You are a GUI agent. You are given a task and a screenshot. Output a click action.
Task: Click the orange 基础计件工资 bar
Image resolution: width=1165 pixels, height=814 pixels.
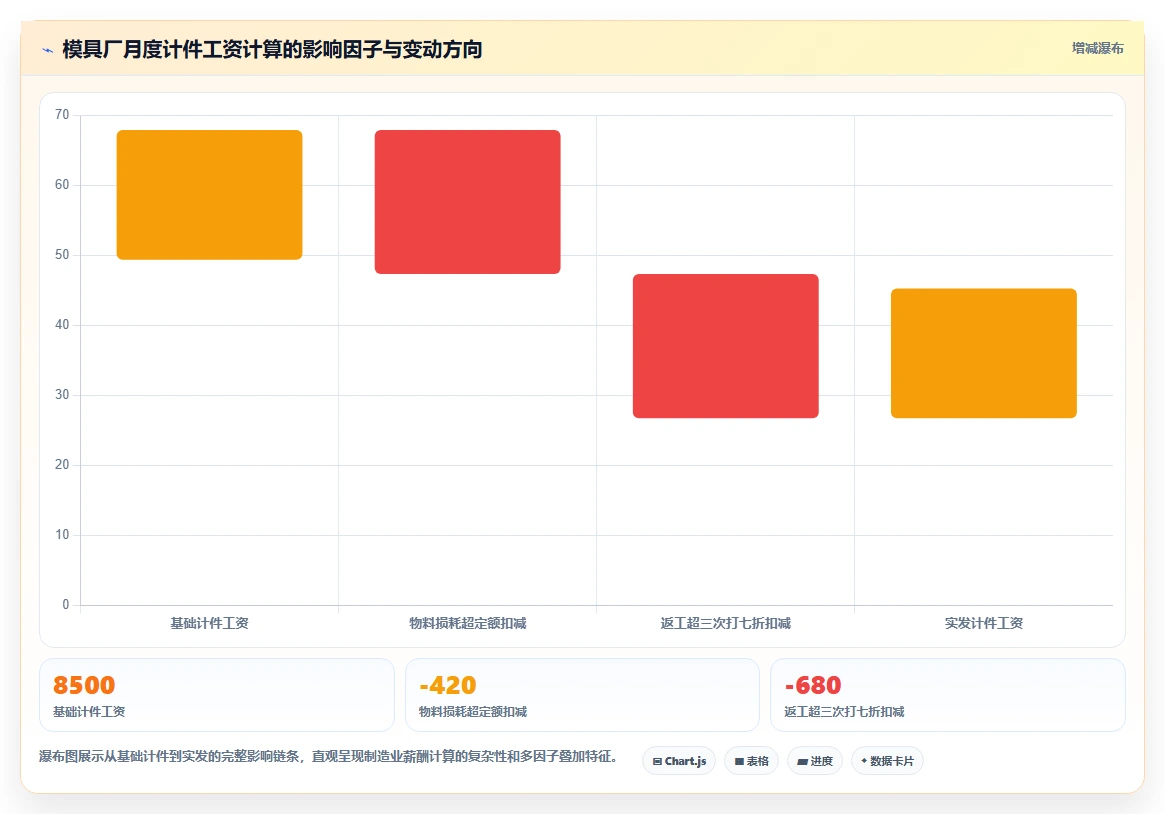[x=210, y=195]
